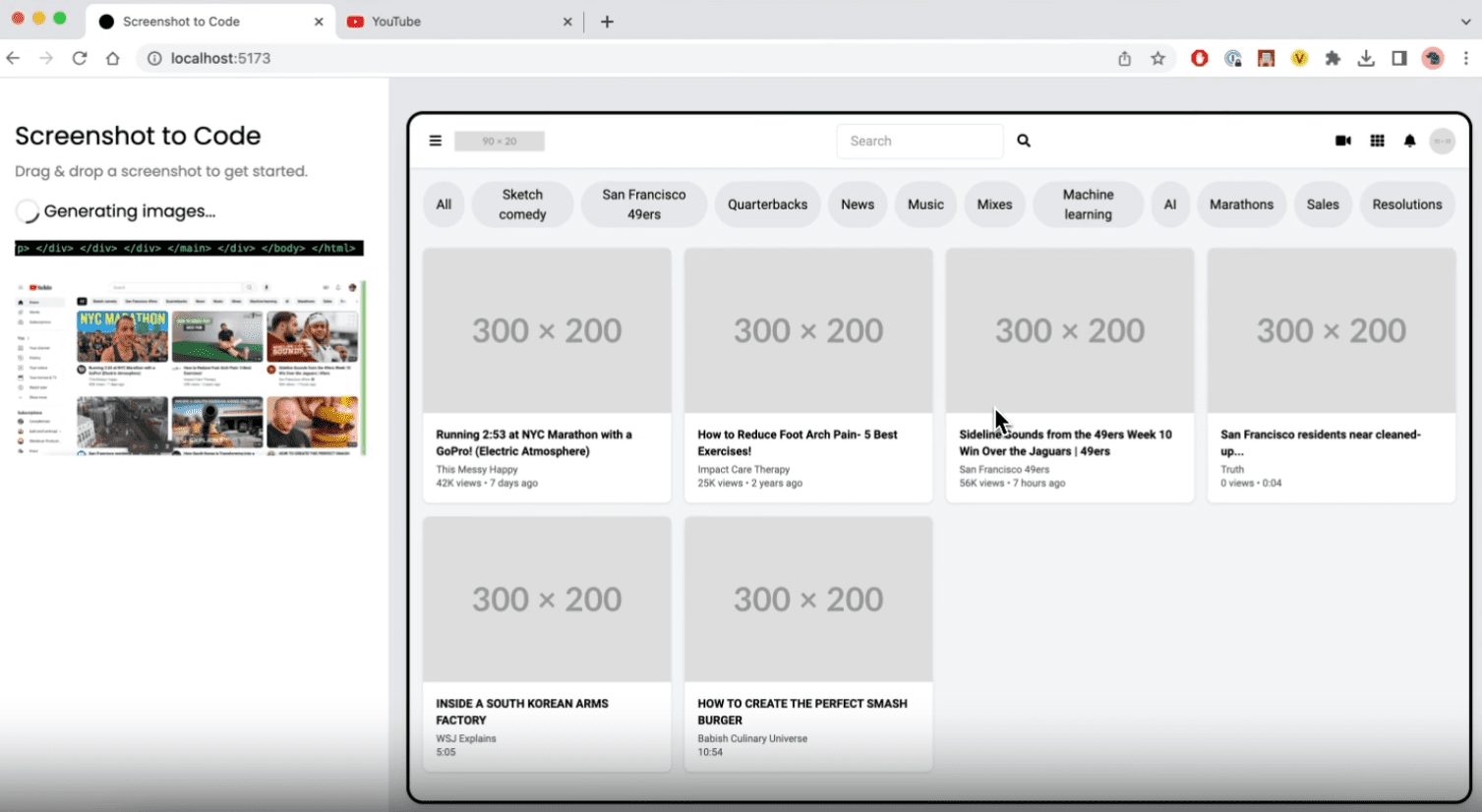
Task: Click the video camera create icon
Action: [x=1343, y=141]
